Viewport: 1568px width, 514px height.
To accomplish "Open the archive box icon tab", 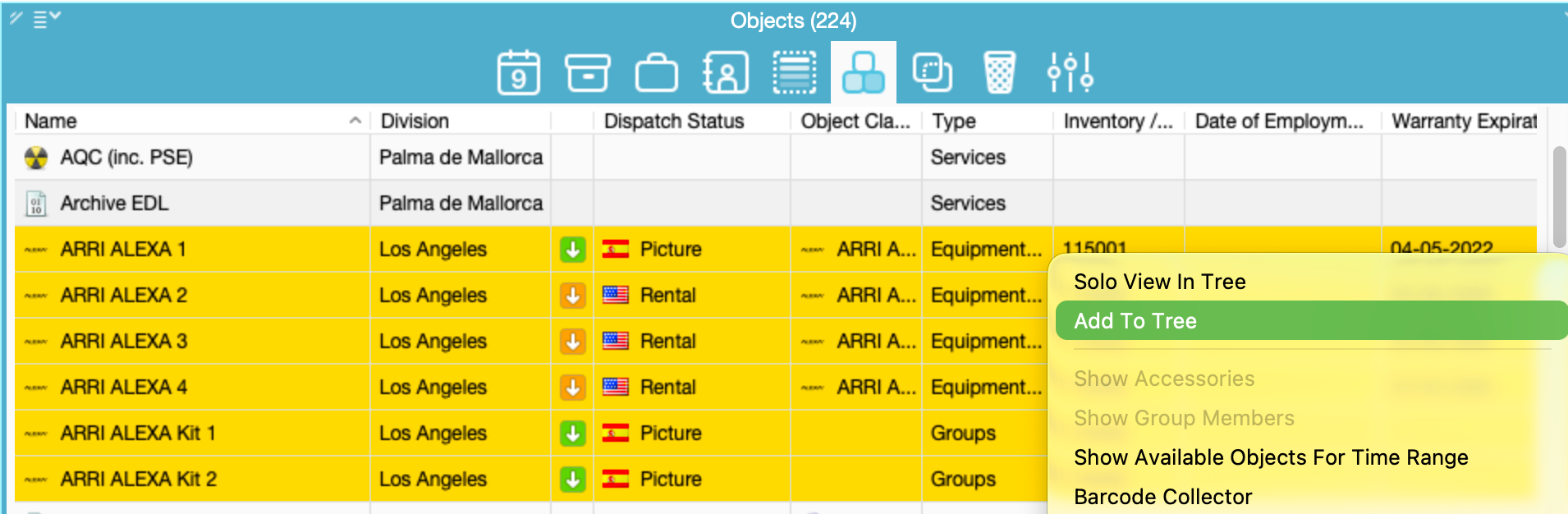I will [588, 72].
